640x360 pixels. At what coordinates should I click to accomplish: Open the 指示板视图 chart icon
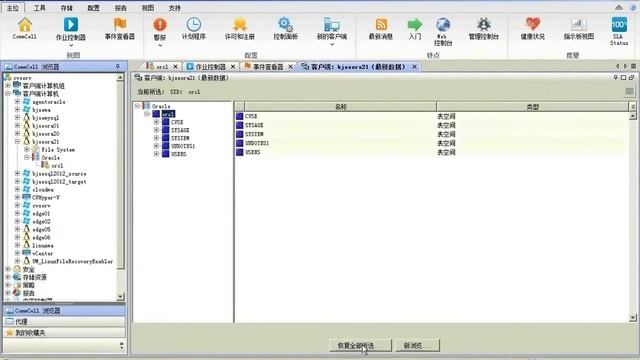pos(578,24)
